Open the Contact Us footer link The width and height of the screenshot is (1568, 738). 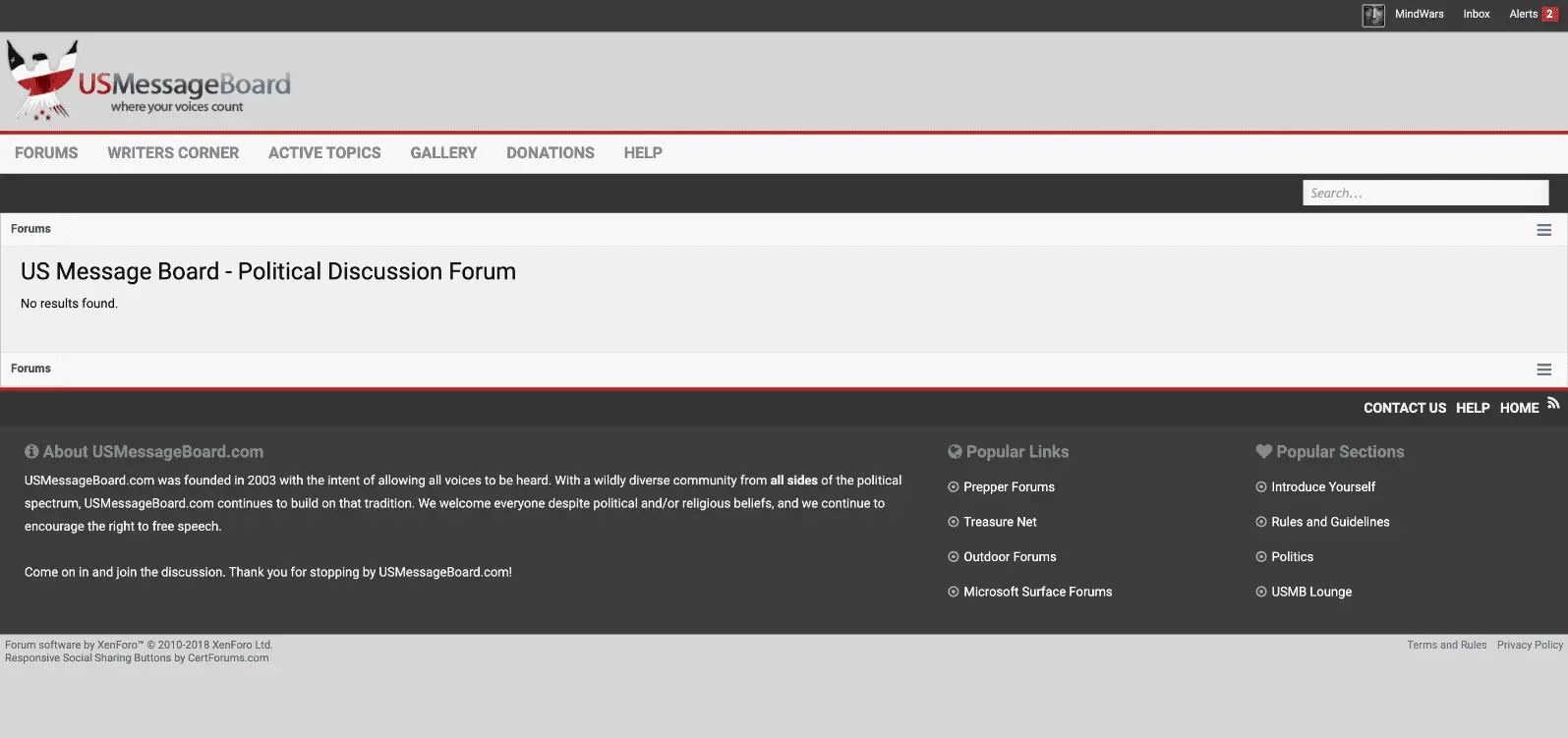point(1404,408)
